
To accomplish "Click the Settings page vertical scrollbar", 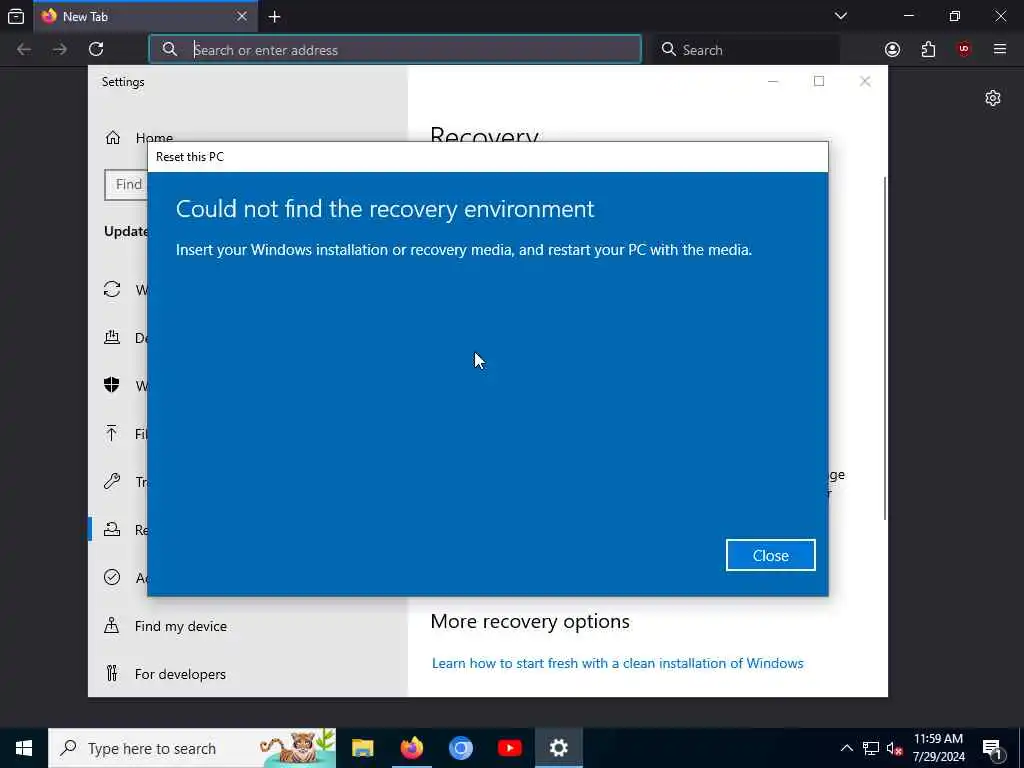I will [885, 348].
